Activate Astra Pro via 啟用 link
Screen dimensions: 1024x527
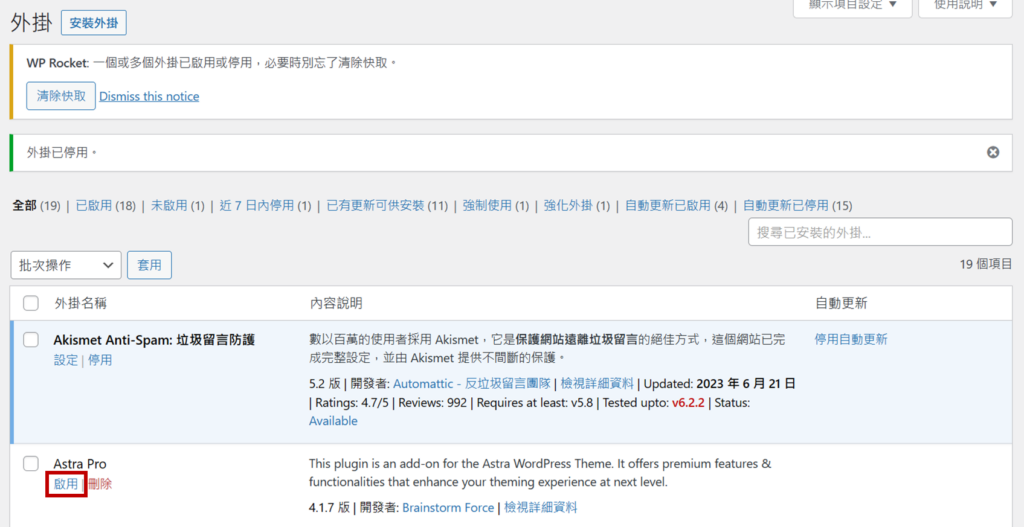65,484
